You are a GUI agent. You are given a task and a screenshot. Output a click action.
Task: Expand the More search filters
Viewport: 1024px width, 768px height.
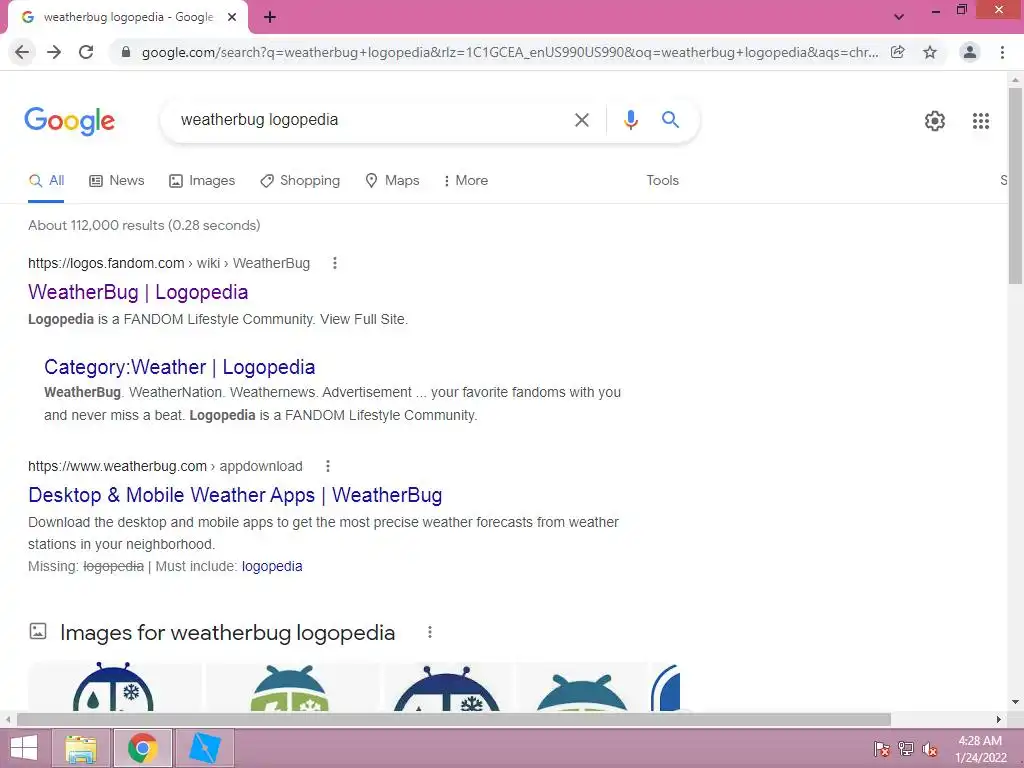(466, 181)
